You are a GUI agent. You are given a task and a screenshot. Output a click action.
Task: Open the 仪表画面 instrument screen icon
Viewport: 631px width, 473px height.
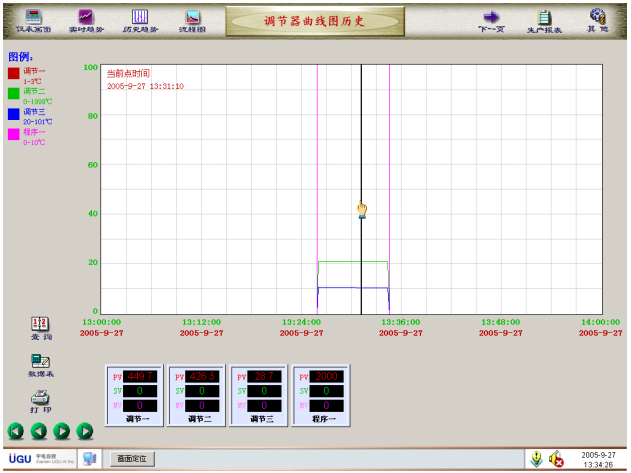(x=34, y=18)
